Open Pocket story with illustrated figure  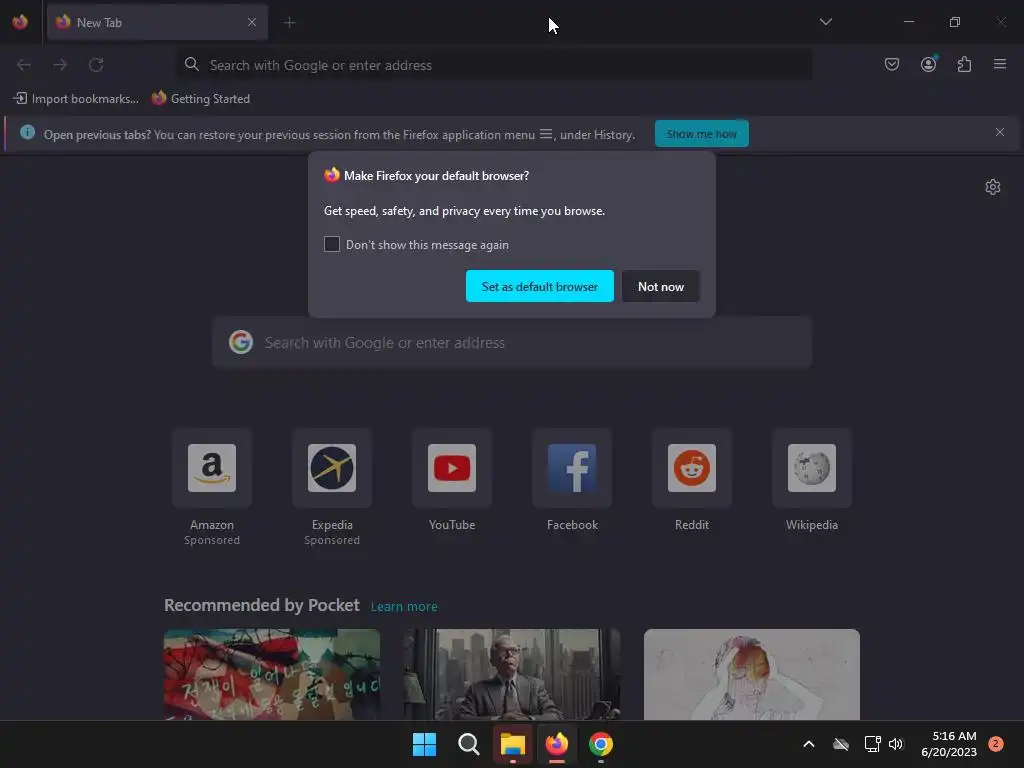click(752, 674)
